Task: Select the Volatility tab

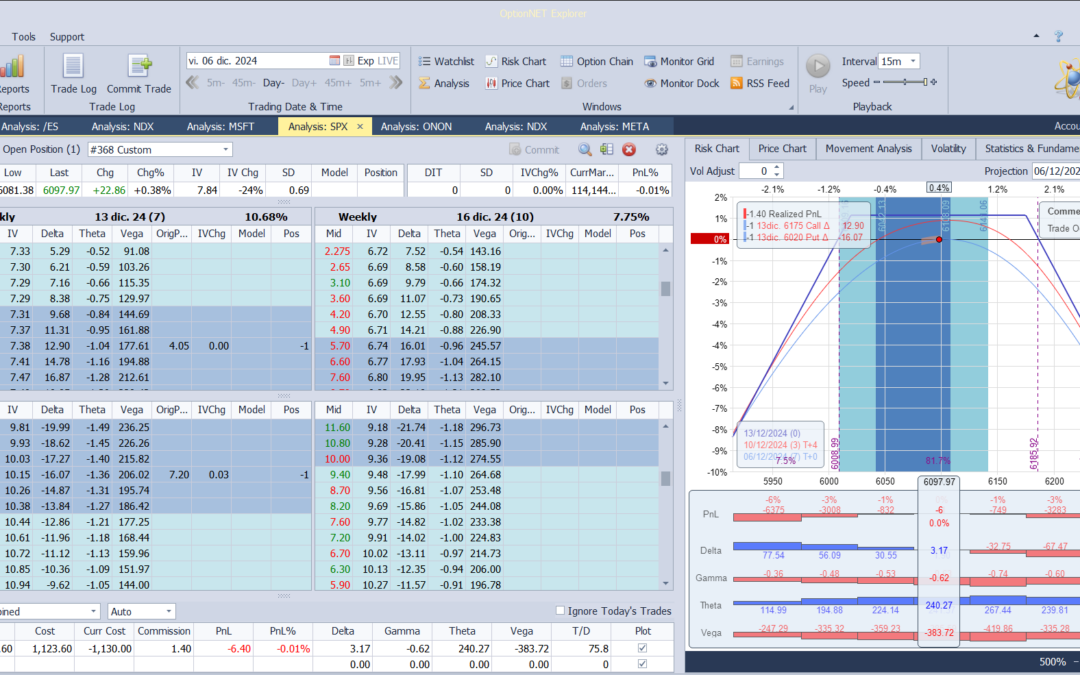Action: tap(948, 149)
